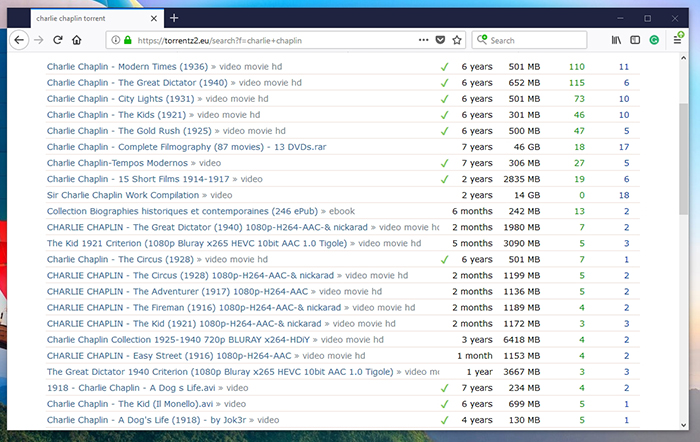This screenshot has width=700, height=442.
Task: Open CHARLIE CHAPLIN - The Adventurer (1917) link
Action: [177, 292]
